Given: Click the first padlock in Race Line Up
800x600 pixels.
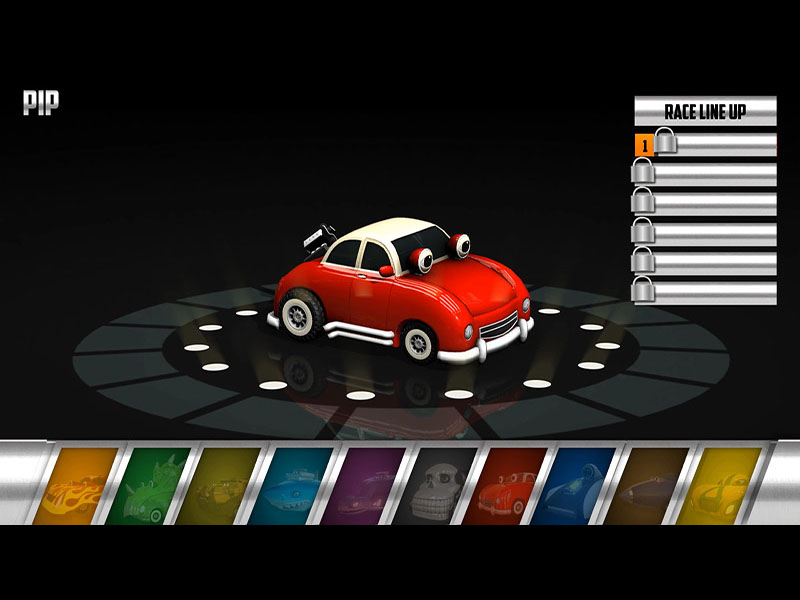Looking at the screenshot, I should 666,140.
